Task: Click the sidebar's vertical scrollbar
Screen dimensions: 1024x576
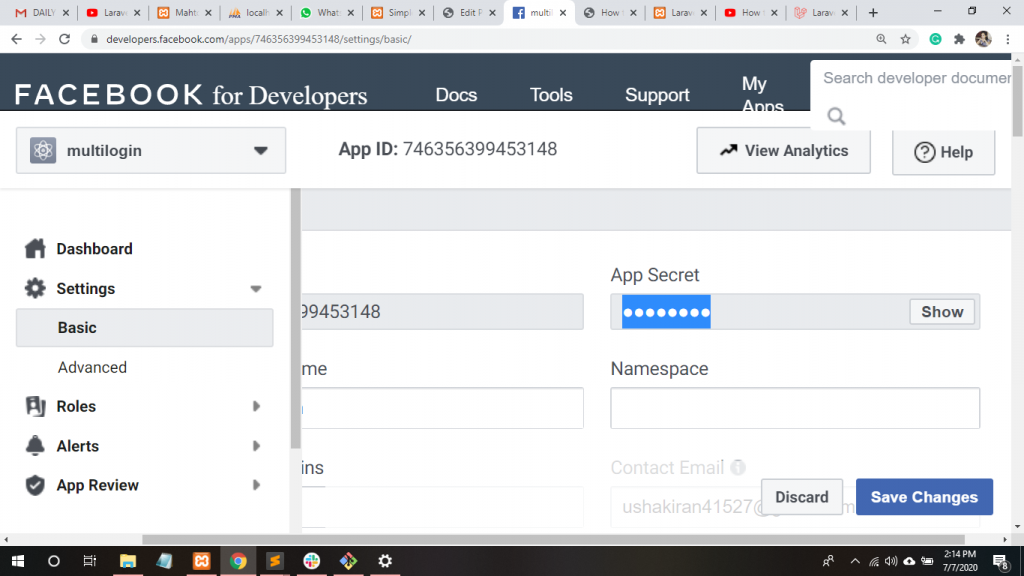Action: pos(296,319)
